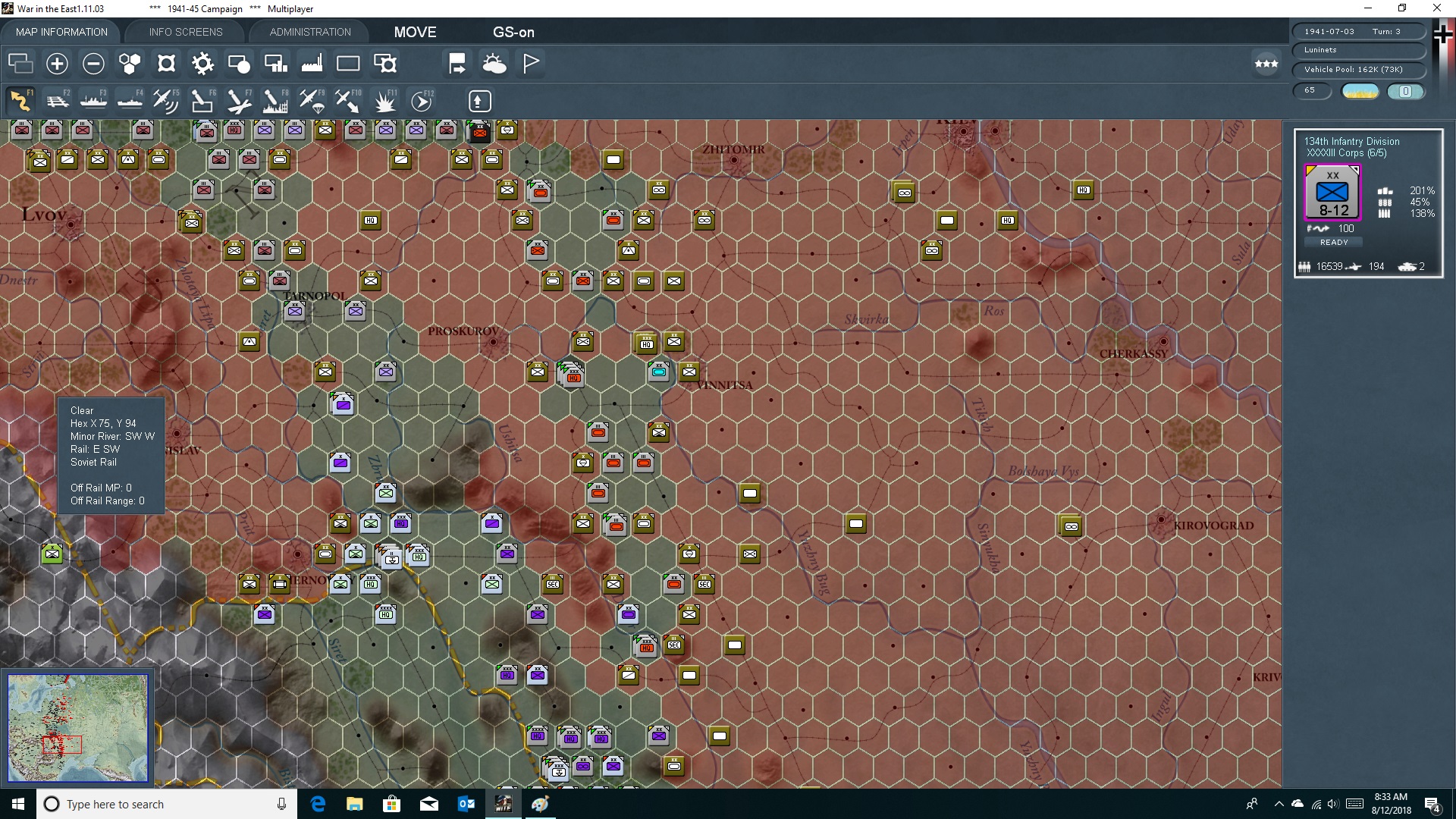Click the F12 circular arrow icon
The height and width of the screenshot is (819, 1456).
(422, 101)
